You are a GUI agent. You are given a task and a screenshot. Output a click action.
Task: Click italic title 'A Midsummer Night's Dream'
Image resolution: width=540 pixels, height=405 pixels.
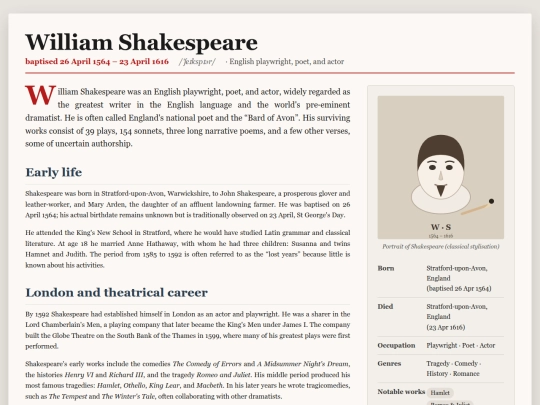[x=303, y=364]
